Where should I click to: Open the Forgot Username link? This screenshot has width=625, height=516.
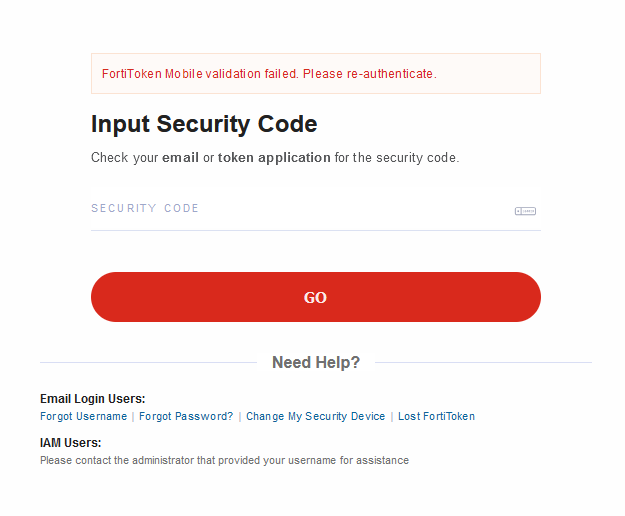pos(83,416)
